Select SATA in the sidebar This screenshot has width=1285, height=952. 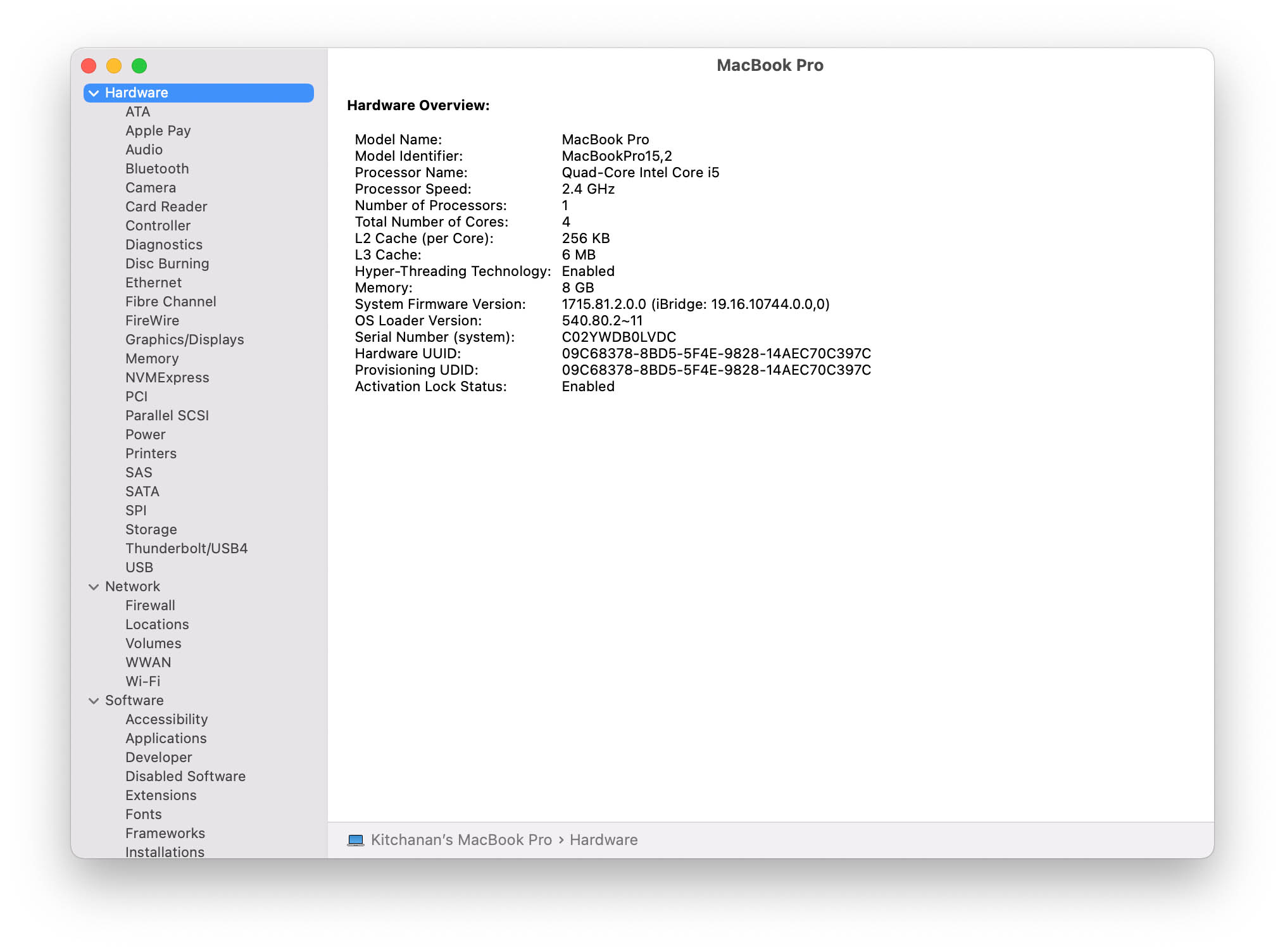[x=142, y=492]
